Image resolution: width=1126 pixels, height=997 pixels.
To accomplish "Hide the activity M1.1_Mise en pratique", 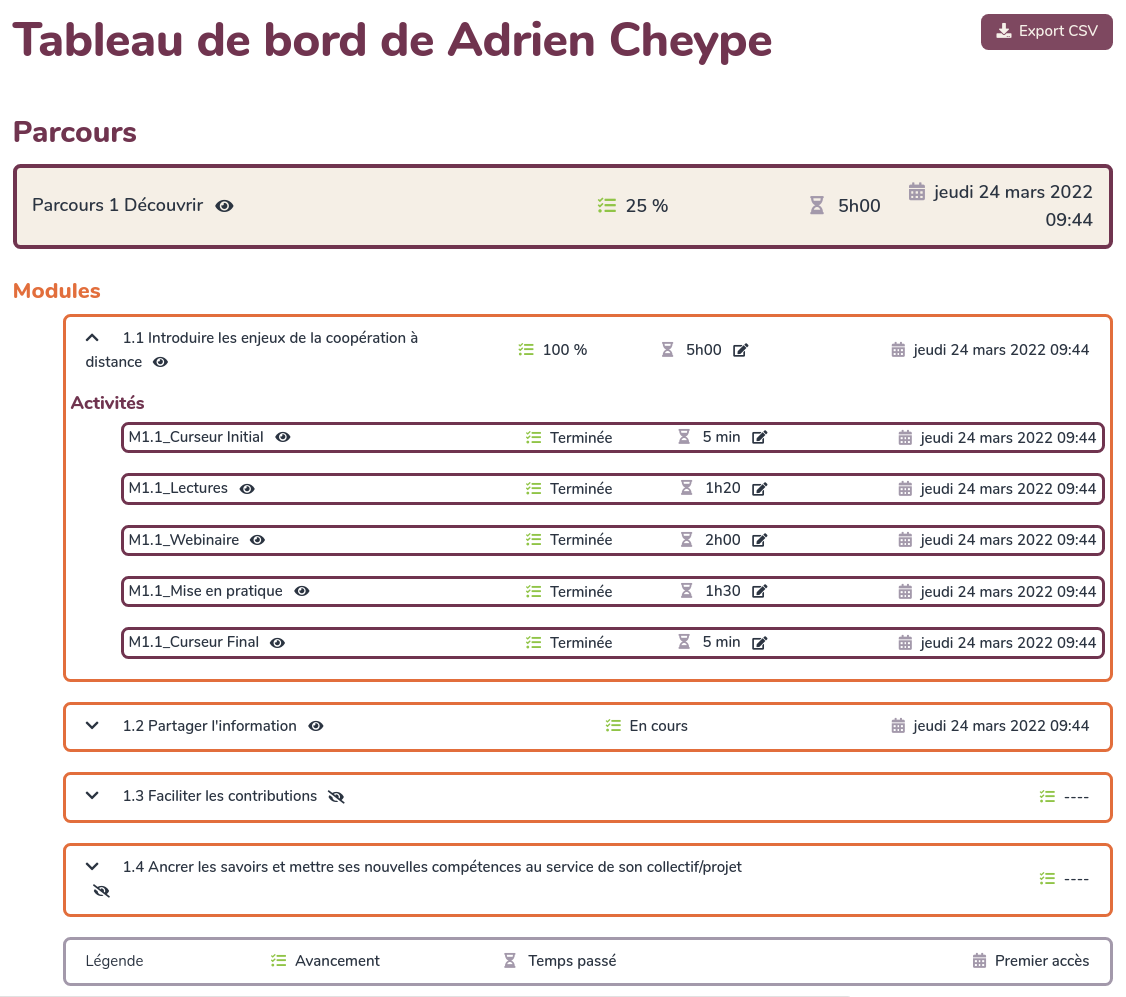I will coord(301,591).
